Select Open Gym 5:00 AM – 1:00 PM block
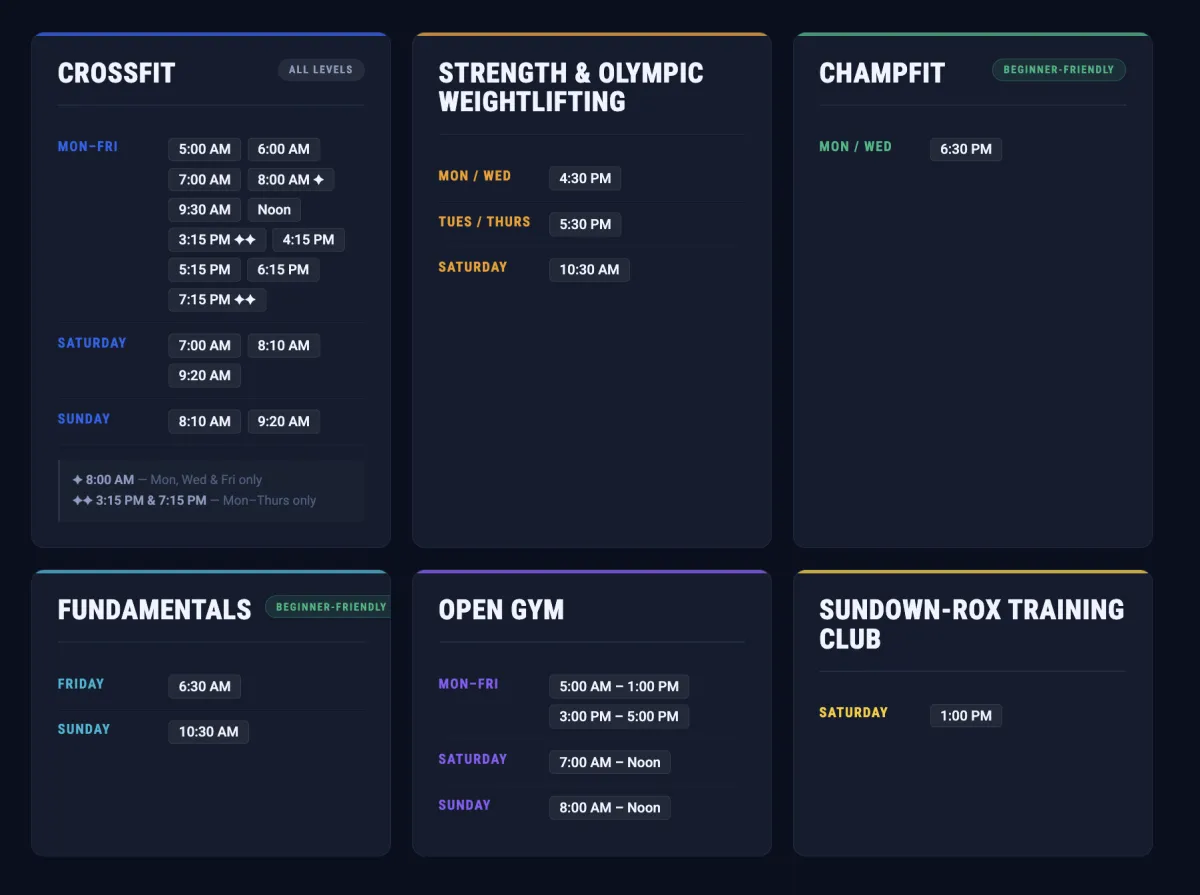This screenshot has height=895, width=1200. click(619, 686)
